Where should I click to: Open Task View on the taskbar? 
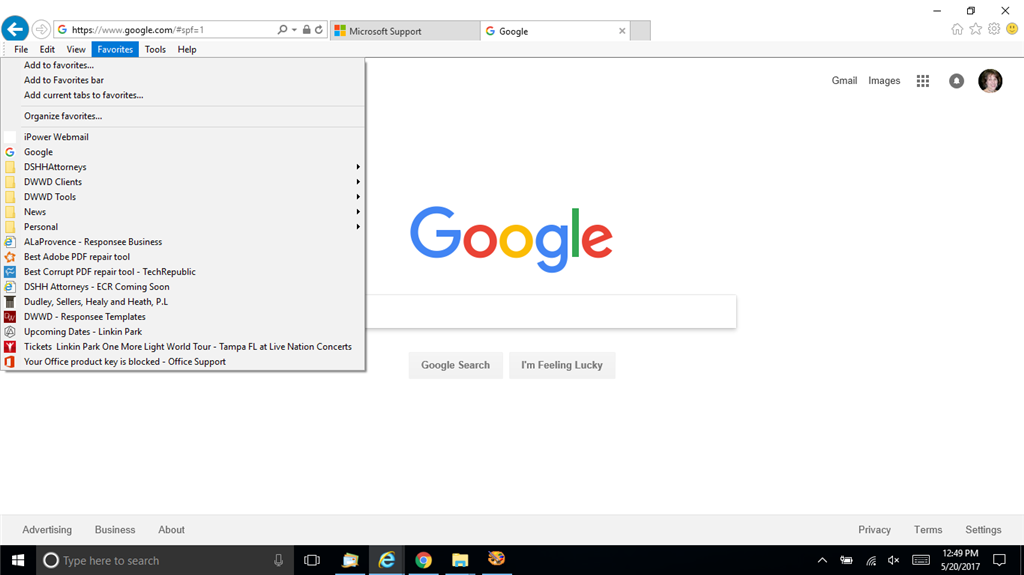[x=312, y=561]
